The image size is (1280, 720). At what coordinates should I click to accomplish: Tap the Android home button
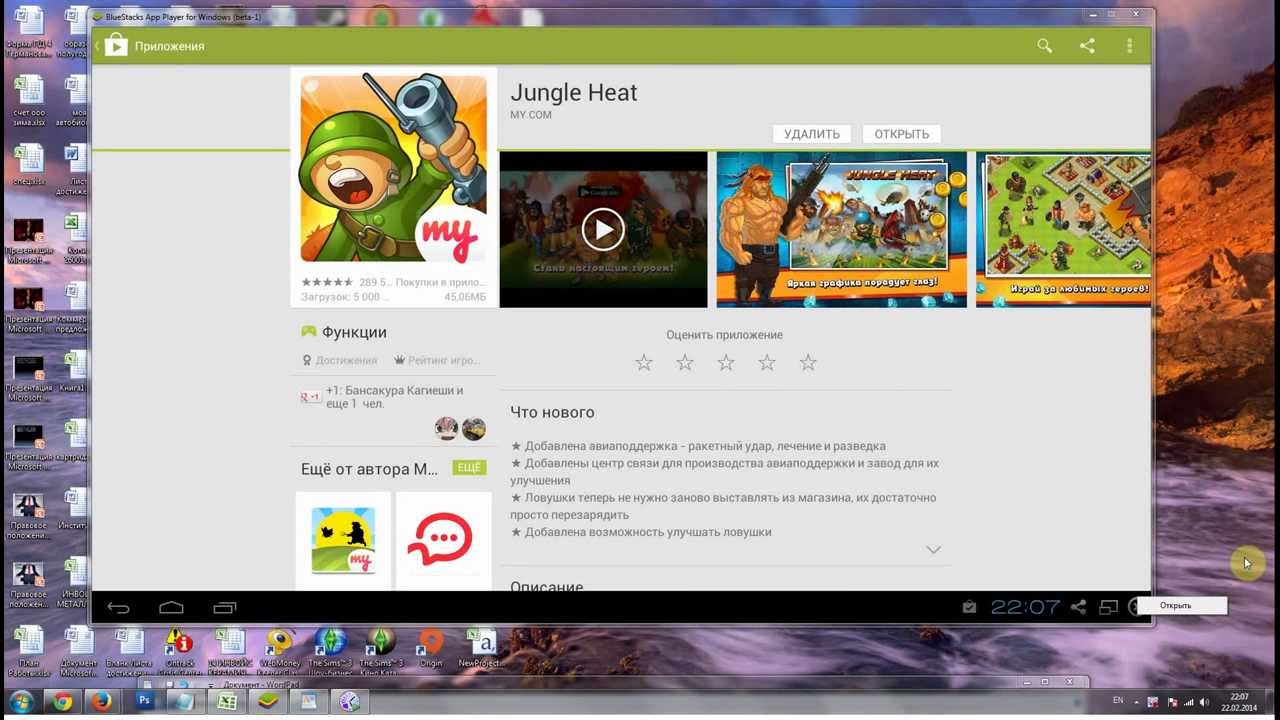pos(171,607)
